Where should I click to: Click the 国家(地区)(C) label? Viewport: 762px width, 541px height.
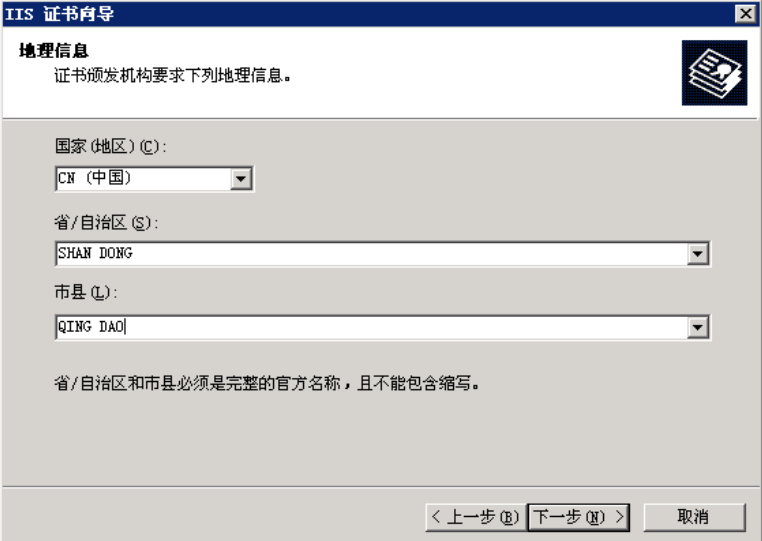(x=110, y=146)
